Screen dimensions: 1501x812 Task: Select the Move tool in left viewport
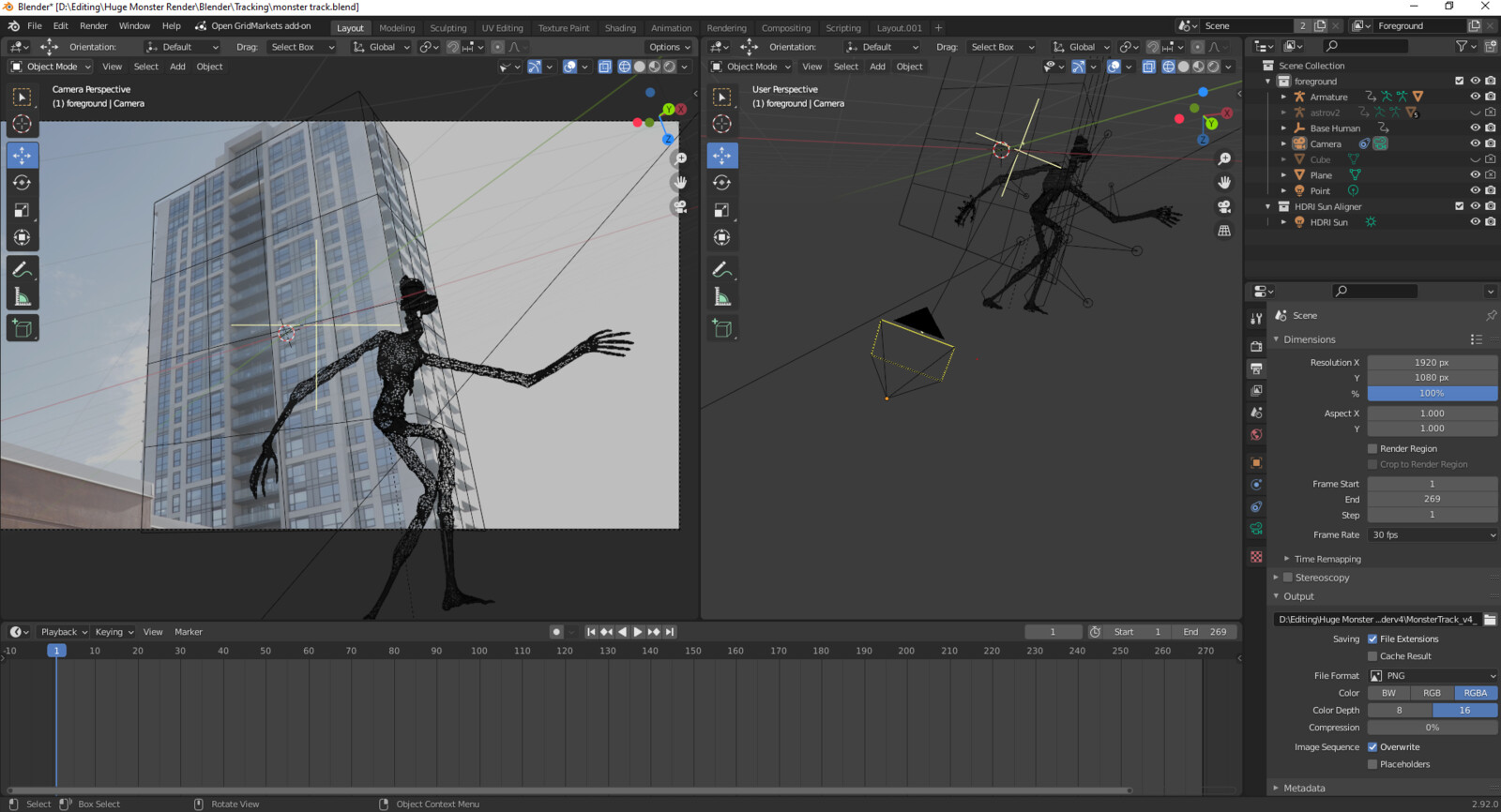click(23, 155)
